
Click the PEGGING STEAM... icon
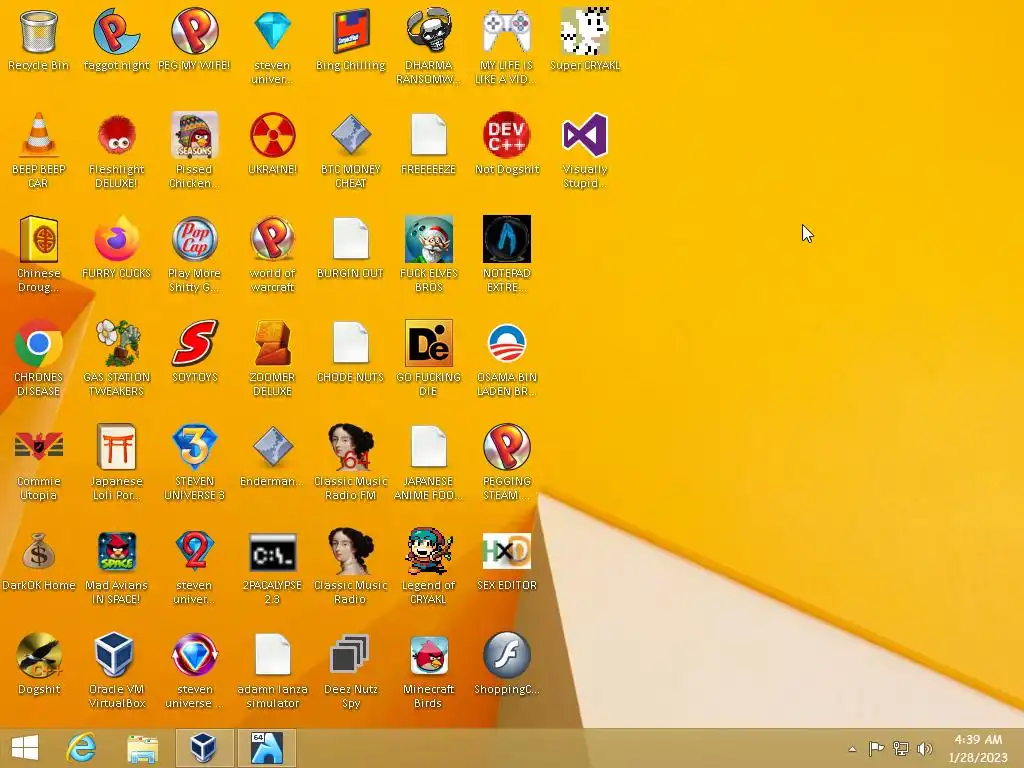(x=507, y=447)
